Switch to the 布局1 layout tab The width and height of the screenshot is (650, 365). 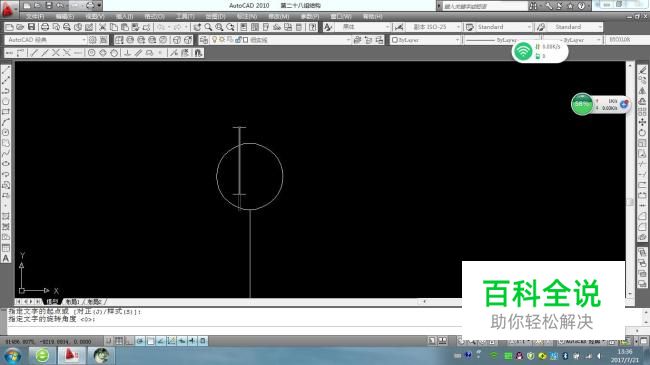[x=73, y=302]
